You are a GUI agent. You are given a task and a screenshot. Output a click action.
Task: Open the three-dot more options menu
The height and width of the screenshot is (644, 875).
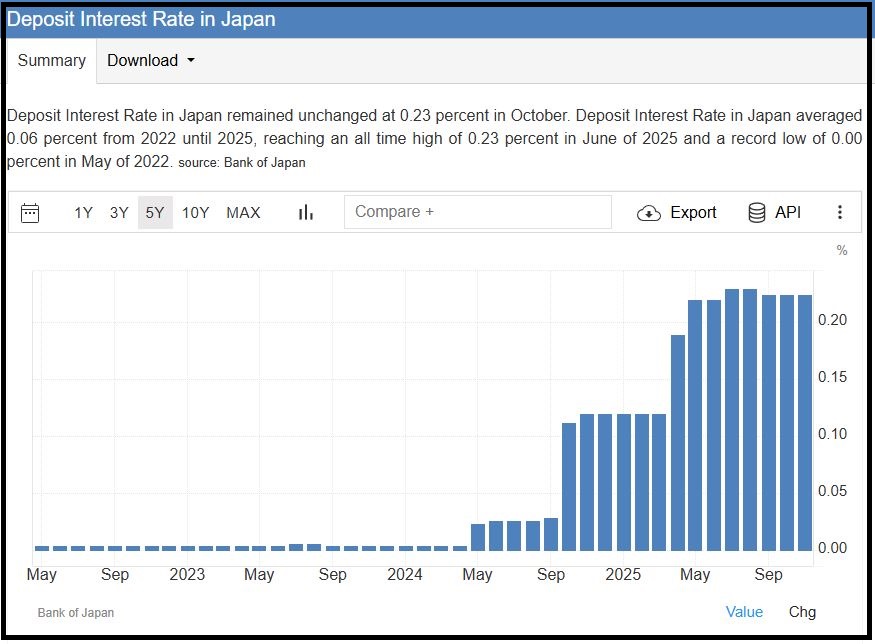click(840, 213)
